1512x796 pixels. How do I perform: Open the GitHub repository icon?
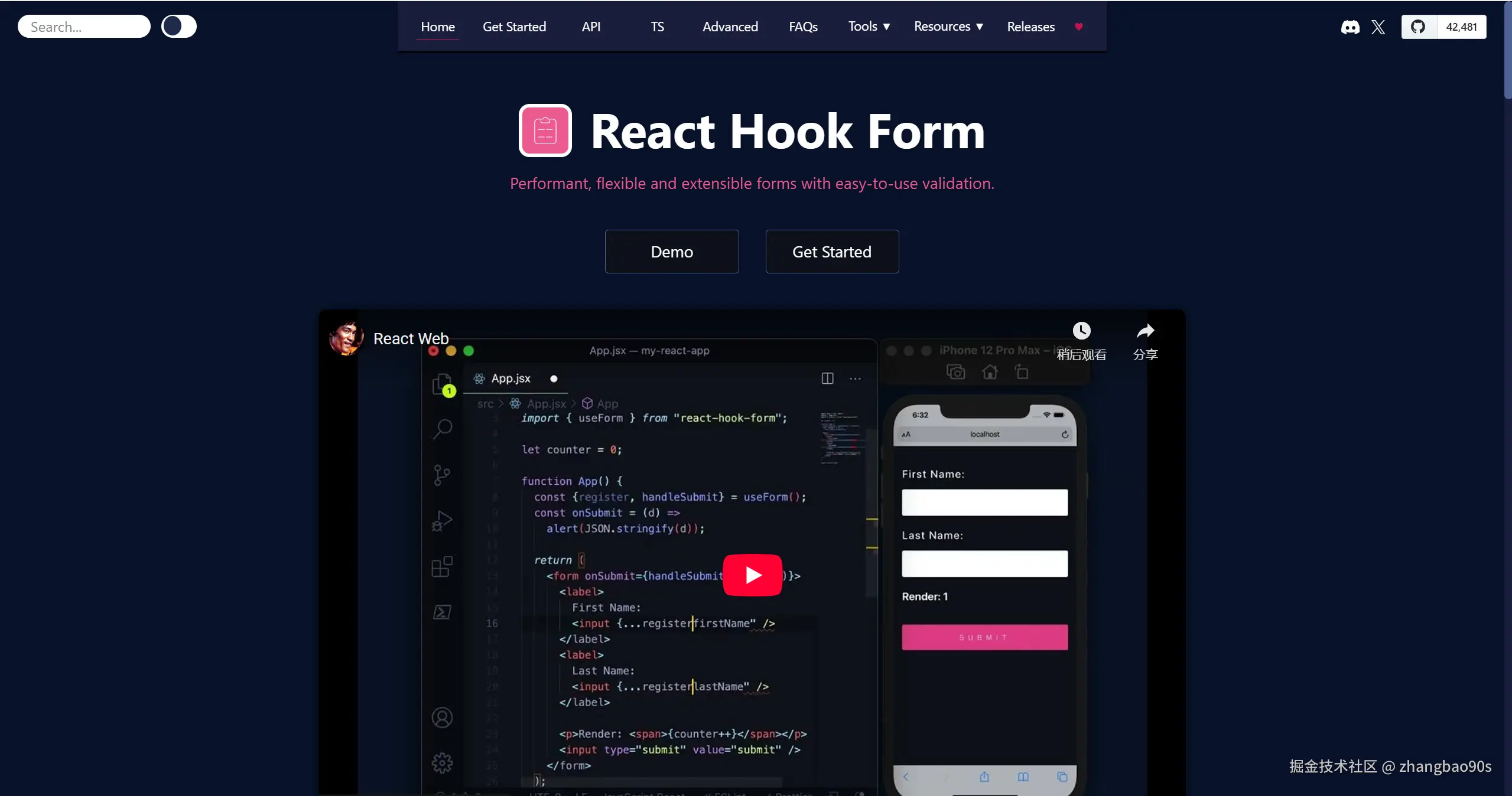[x=1418, y=27]
